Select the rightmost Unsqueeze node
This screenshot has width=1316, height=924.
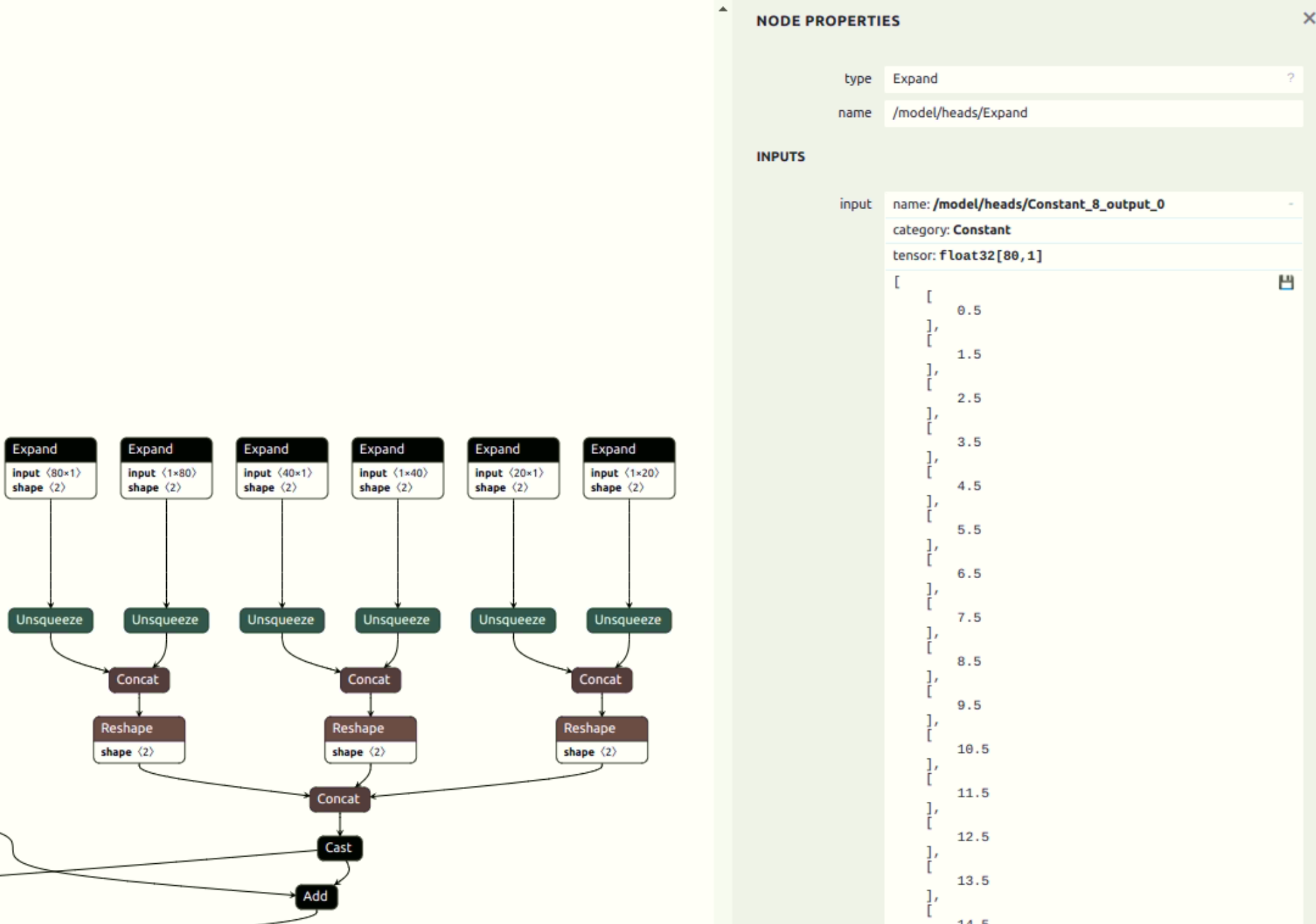click(x=627, y=620)
